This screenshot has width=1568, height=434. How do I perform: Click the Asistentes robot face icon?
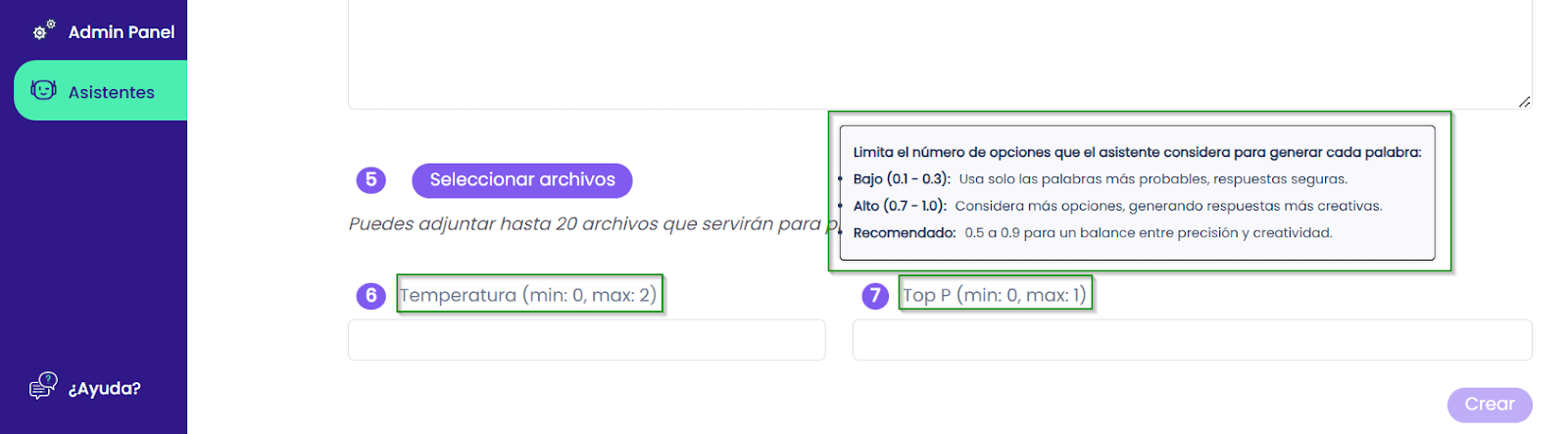[x=43, y=90]
